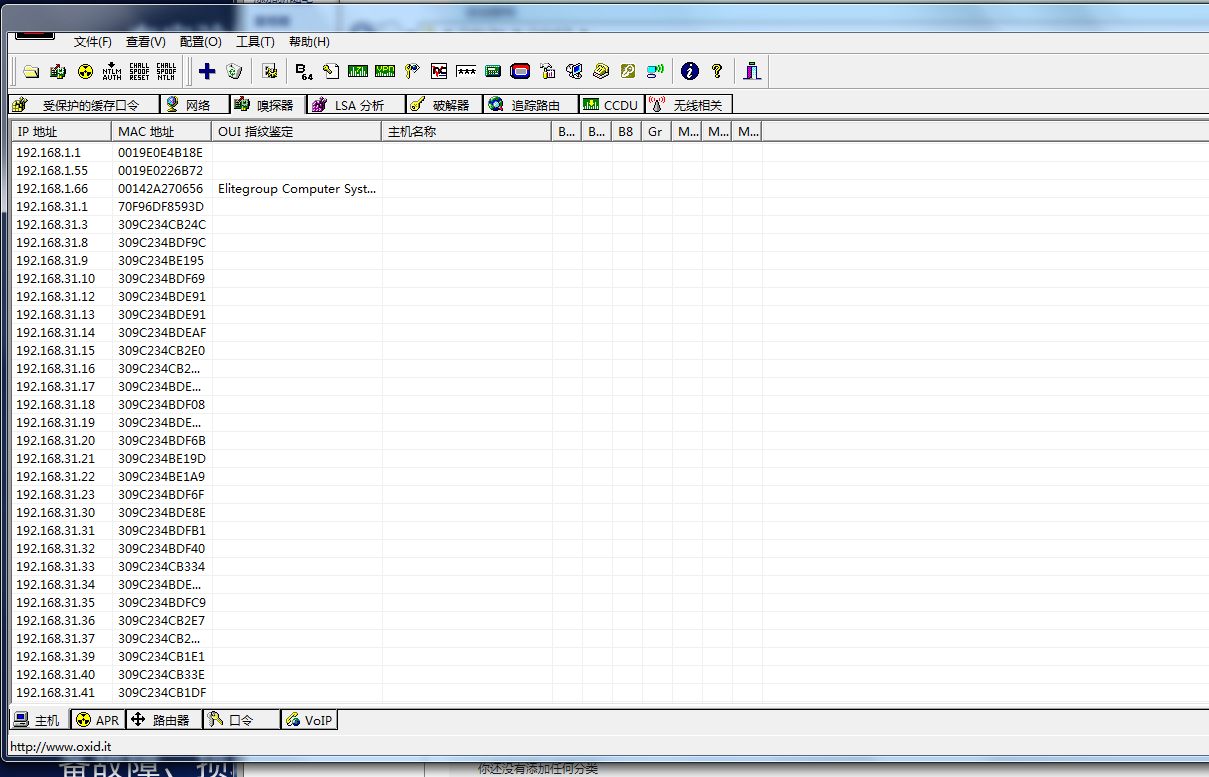Switch to the CCDU tab
The width and height of the screenshot is (1209, 777).
pos(611,105)
